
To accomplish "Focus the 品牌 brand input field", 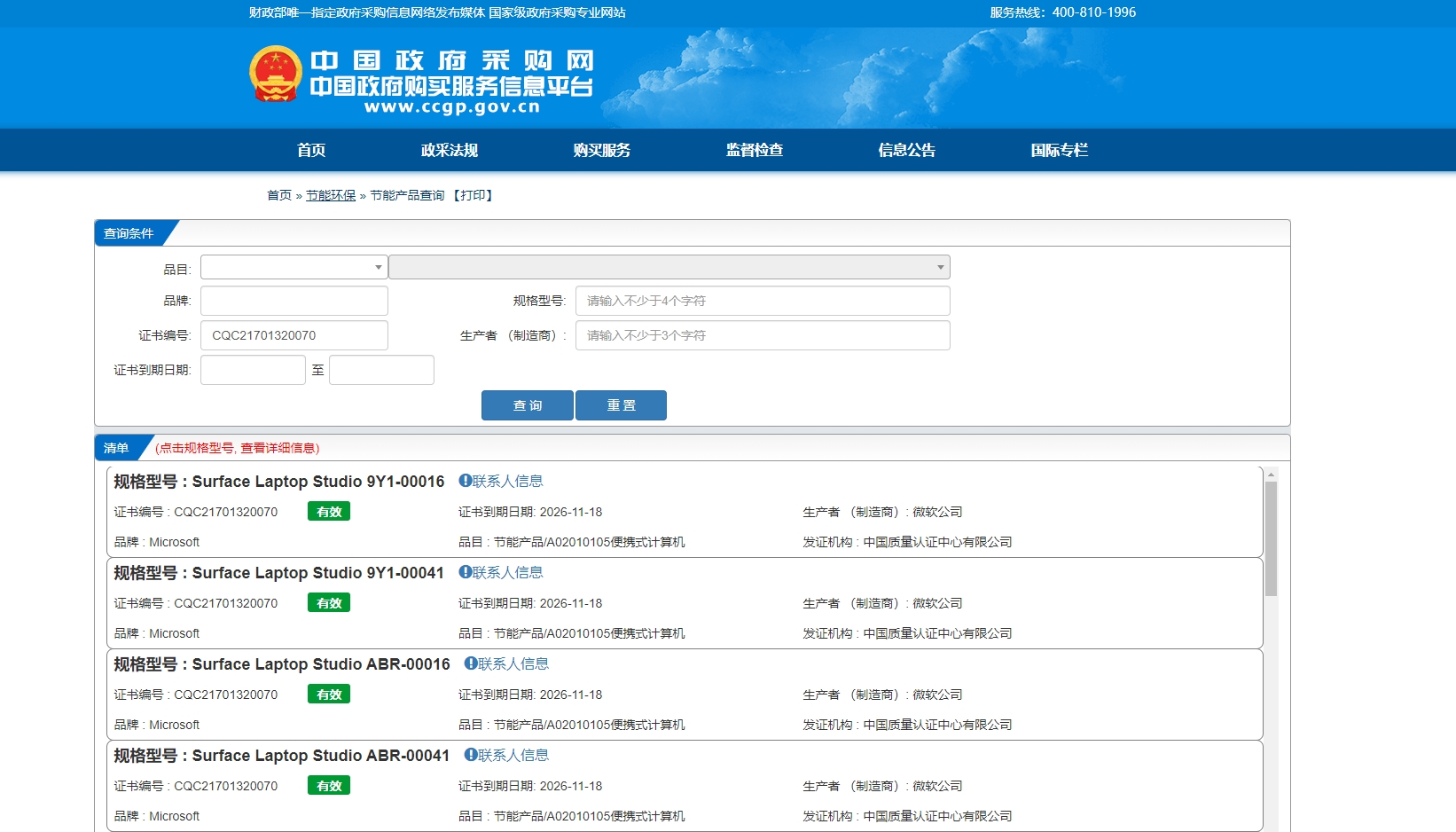I will (294, 301).
